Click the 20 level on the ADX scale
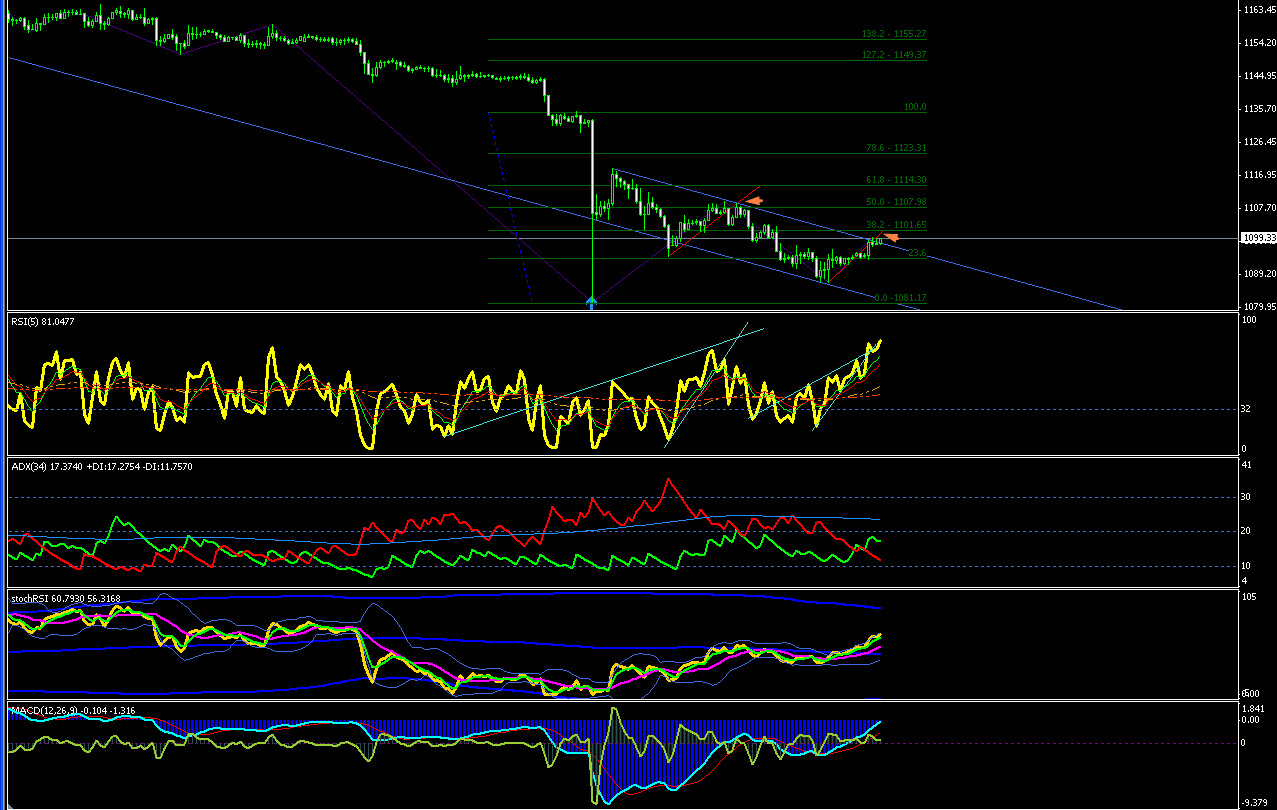Image resolution: width=1277 pixels, height=810 pixels. pos(1246,532)
